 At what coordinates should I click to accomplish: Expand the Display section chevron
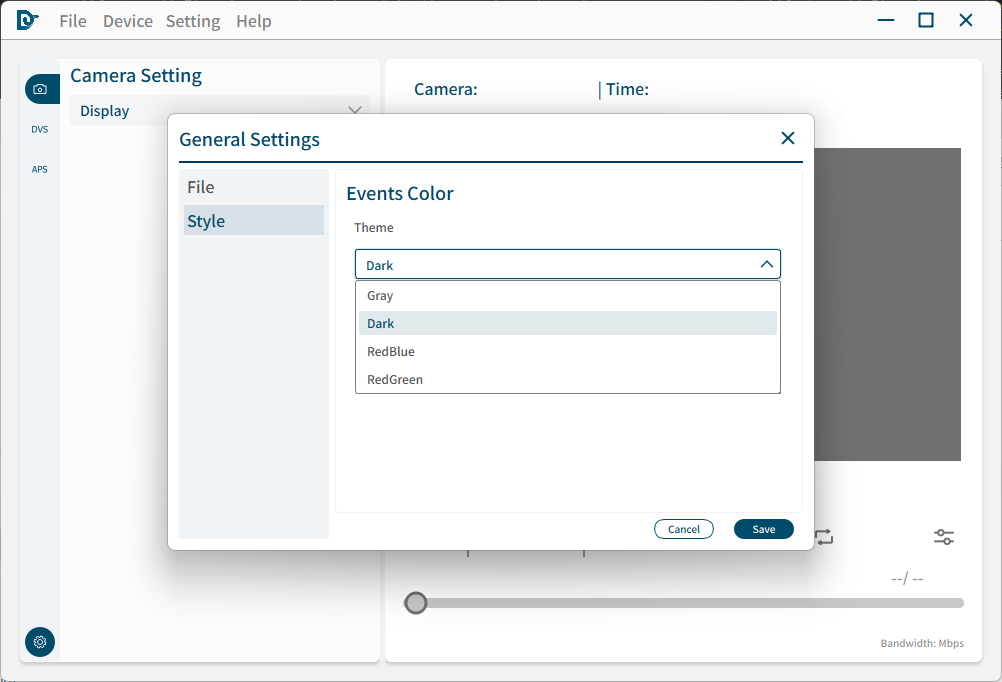pos(354,110)
